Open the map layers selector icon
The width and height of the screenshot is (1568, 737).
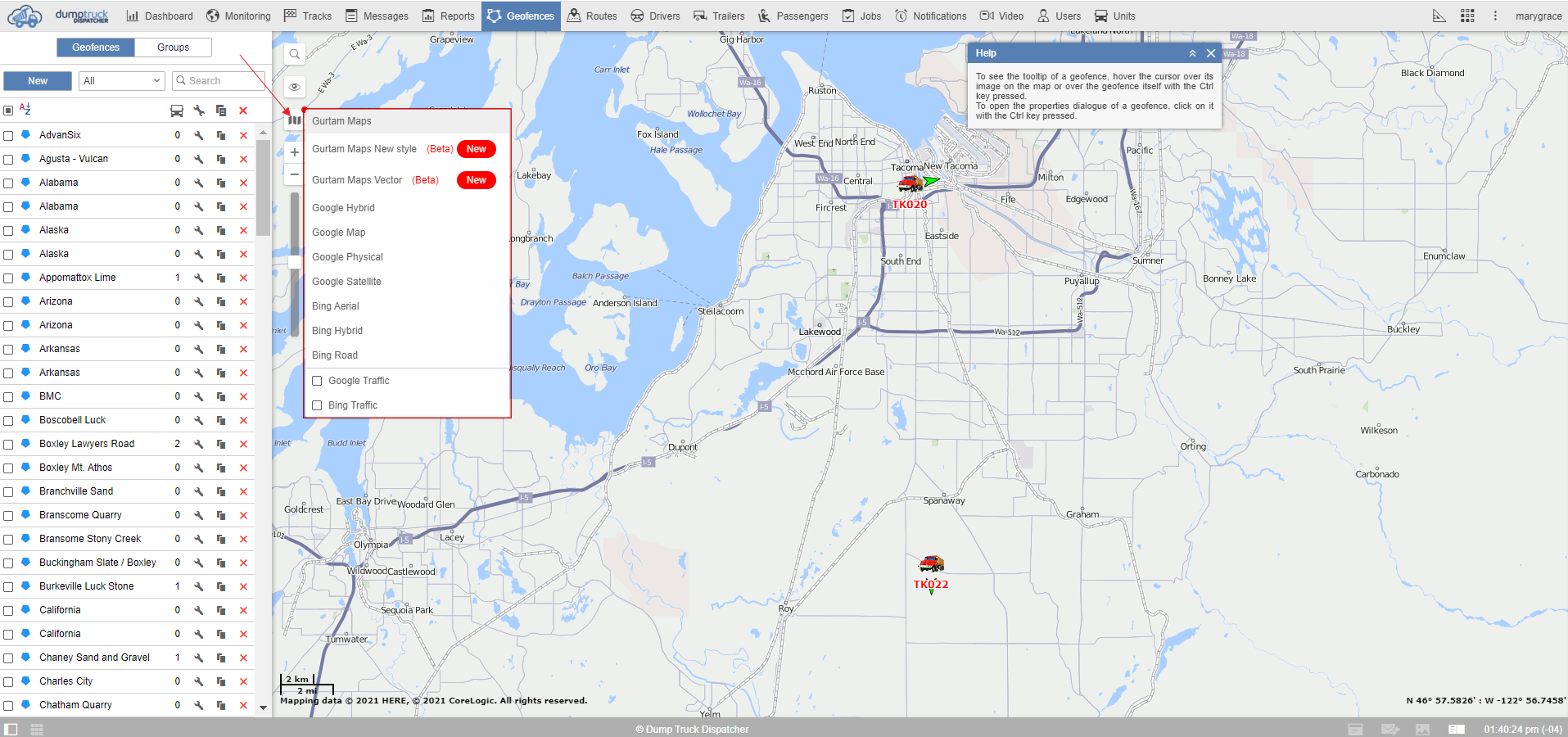pyautogui.click(x=294, y=120)
